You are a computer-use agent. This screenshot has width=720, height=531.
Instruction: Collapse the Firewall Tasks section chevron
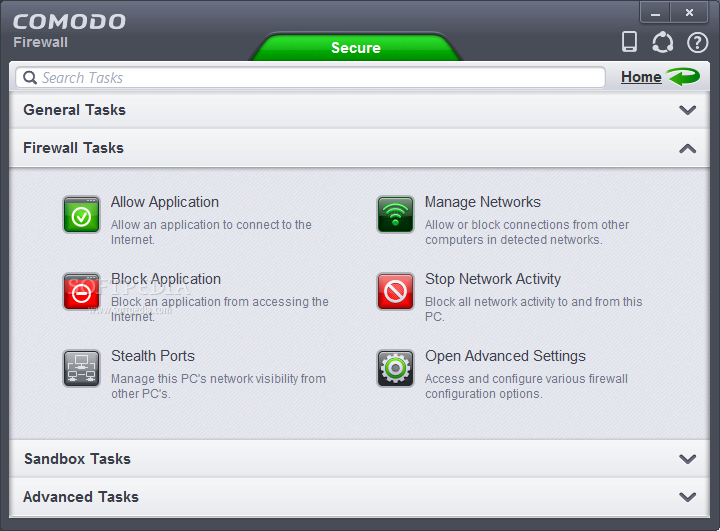point(687,148)
